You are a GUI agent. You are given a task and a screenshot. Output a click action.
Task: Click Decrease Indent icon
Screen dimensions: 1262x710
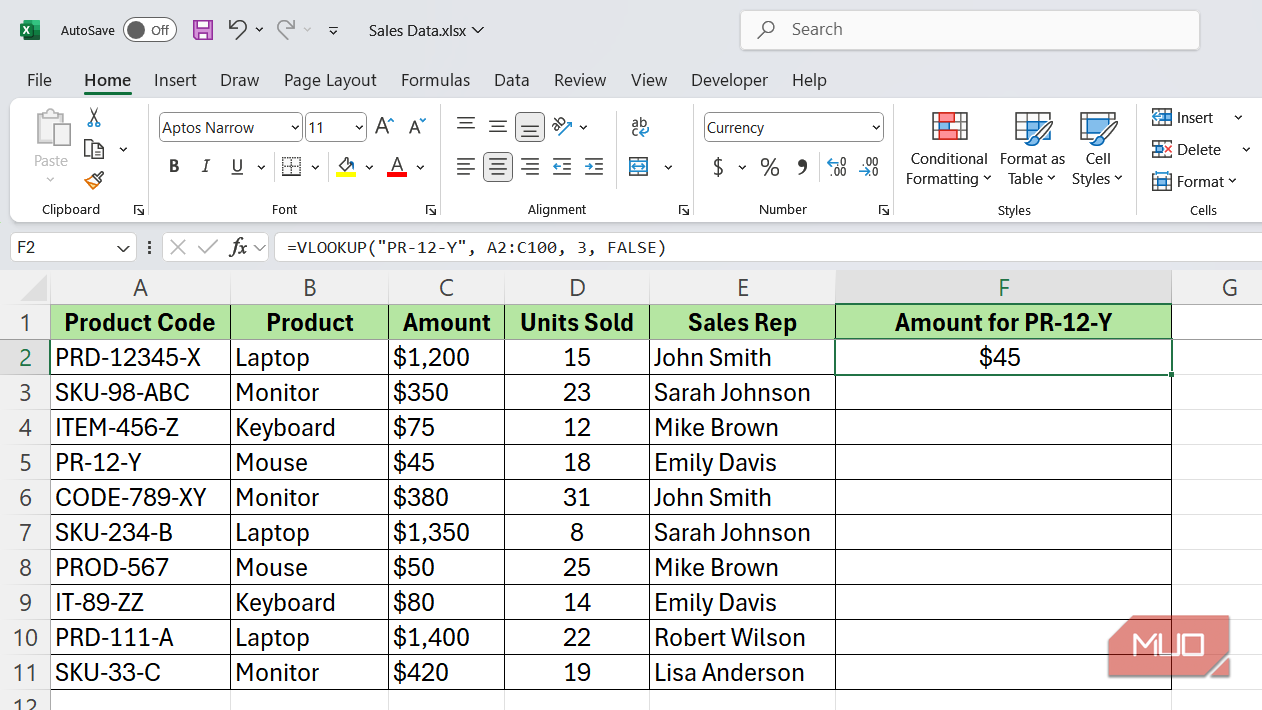562,167
